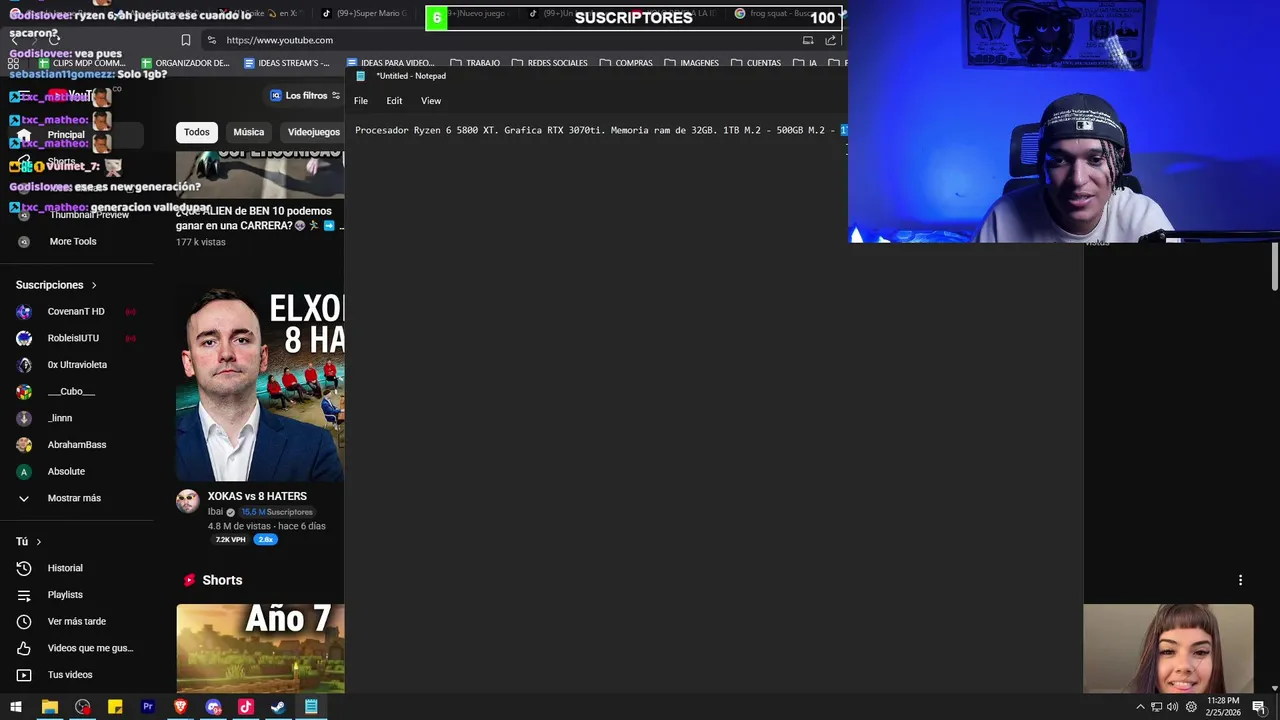This screenshot has width=1280, height=720.
Task: Expand the TRABAJO bookmarks folder
Action: (x=475, y=63)
